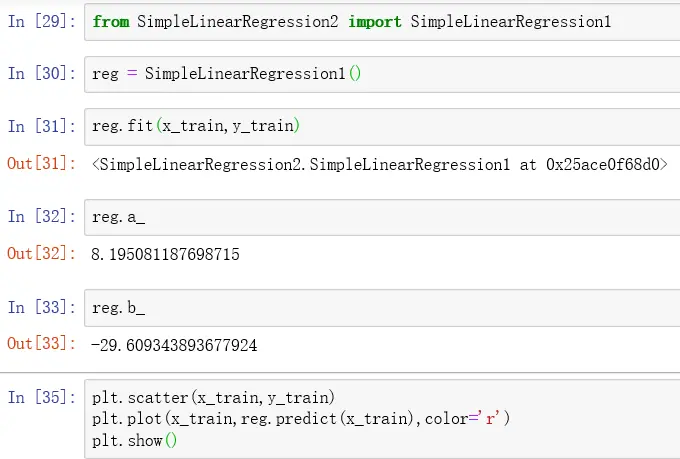Place cursor in plt.scatter(x_train,y_train) line
The width and height of the screenshot is (680, 459).
(214, 397)
